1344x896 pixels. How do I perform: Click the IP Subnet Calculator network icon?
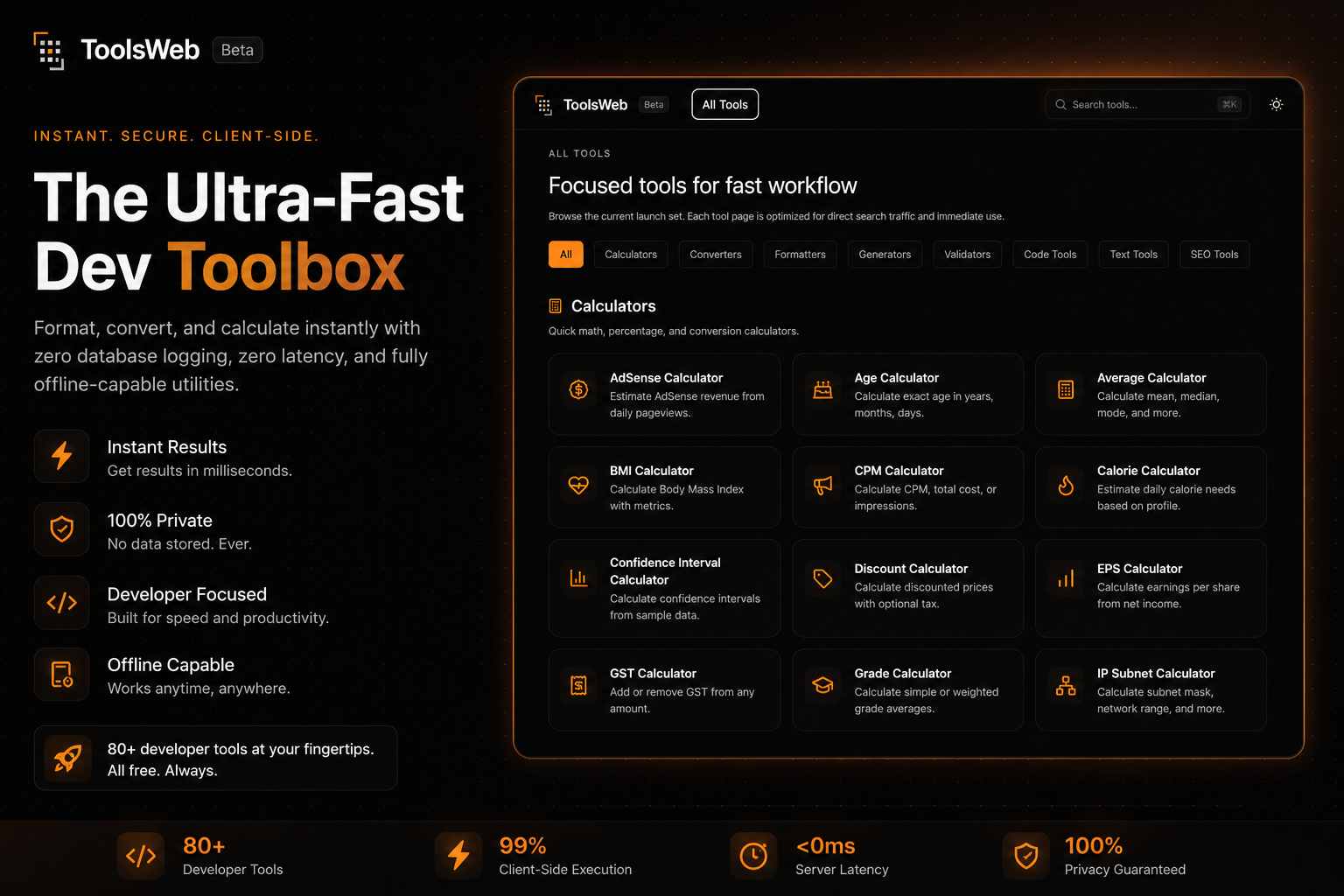(1066, 685)
